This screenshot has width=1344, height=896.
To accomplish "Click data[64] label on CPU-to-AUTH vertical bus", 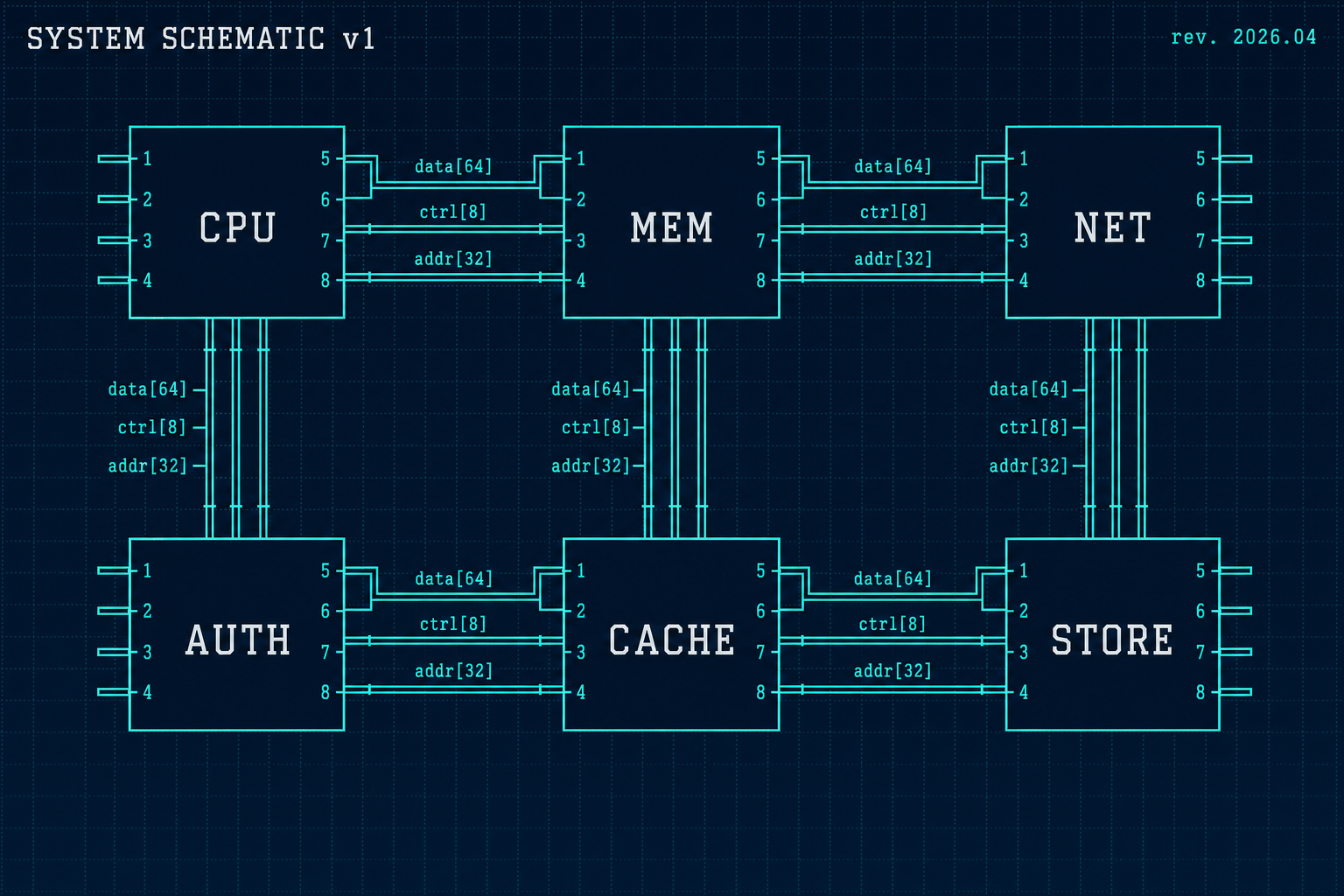I will click(147, 389).
